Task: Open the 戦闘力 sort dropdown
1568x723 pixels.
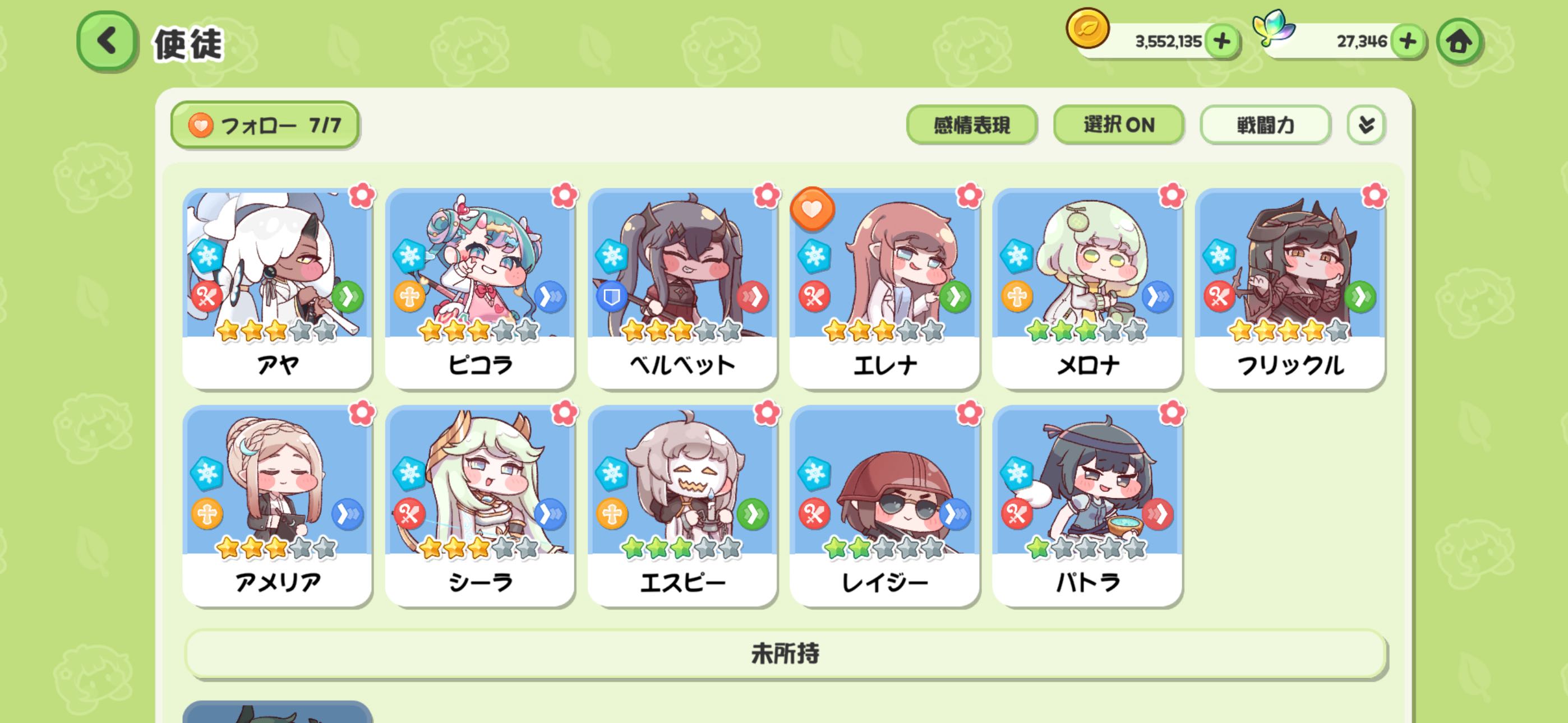Action: tap(1265, 125)
